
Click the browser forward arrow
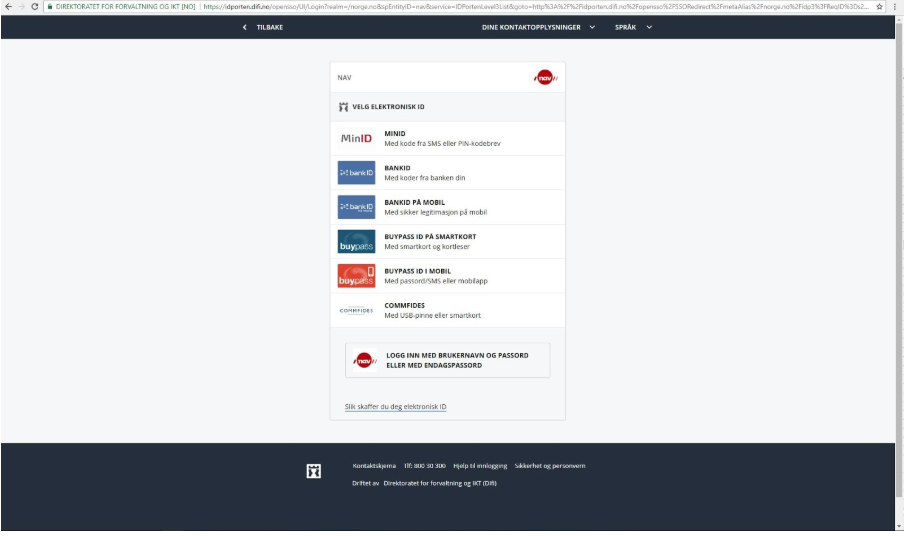(x=21, y=6)
